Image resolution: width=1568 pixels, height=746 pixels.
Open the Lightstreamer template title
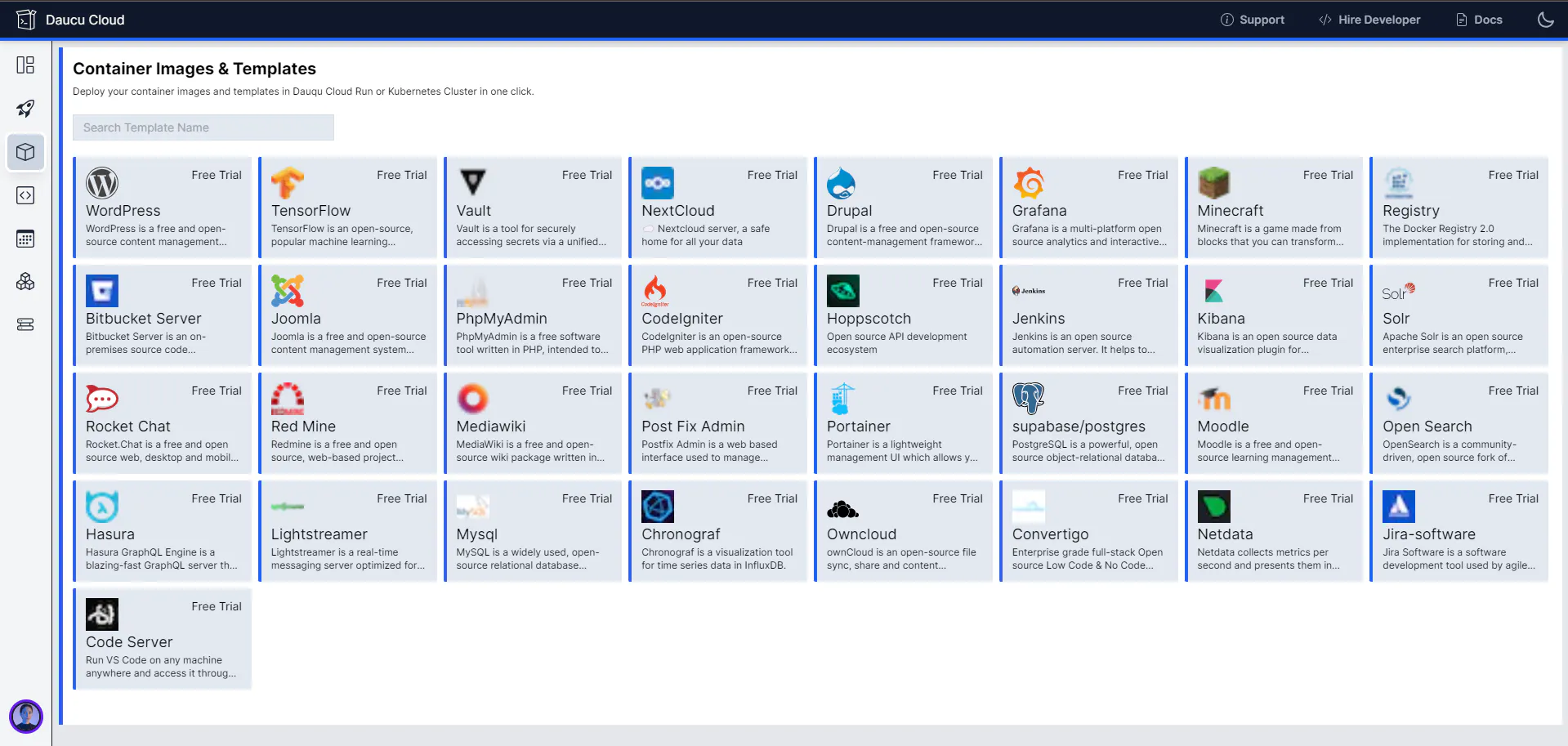pos(319,534)
